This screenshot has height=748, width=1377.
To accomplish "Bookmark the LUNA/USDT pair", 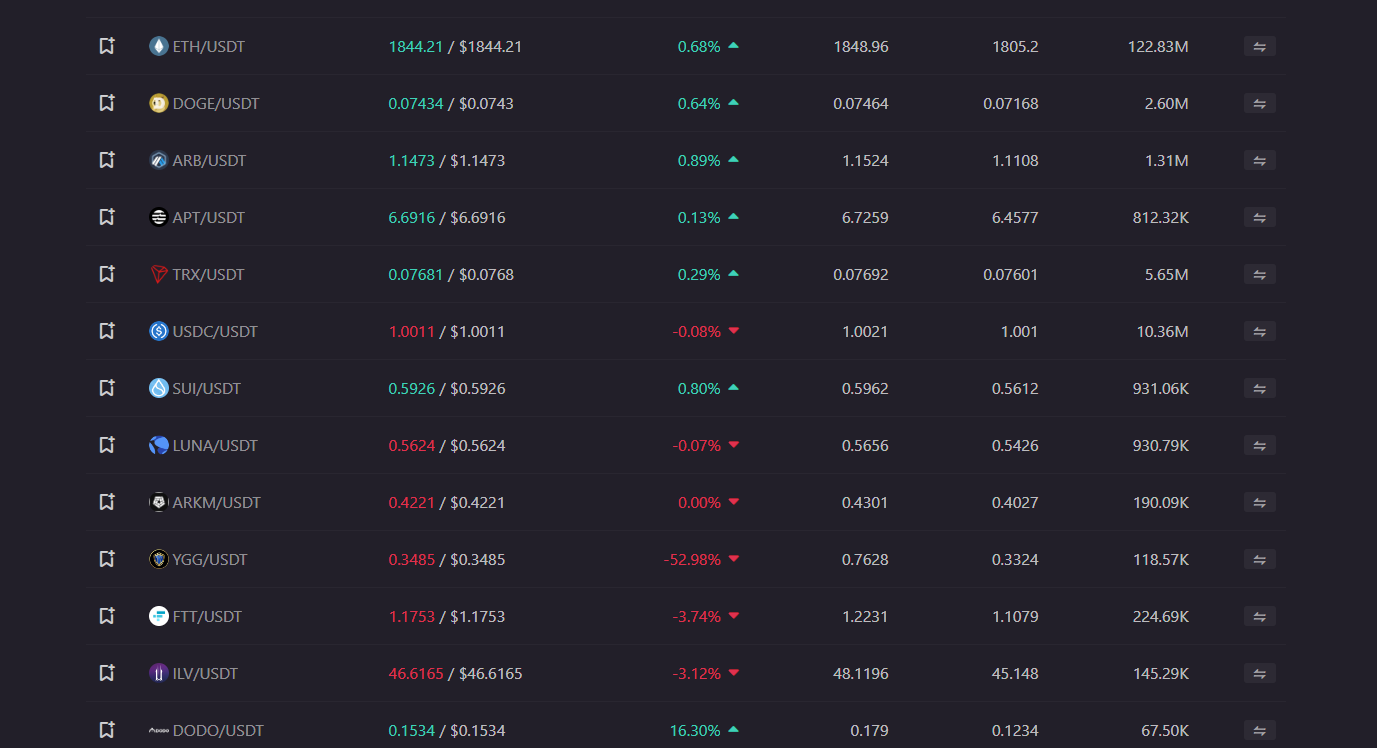I will pyautogui.click(x=107, y=445).
